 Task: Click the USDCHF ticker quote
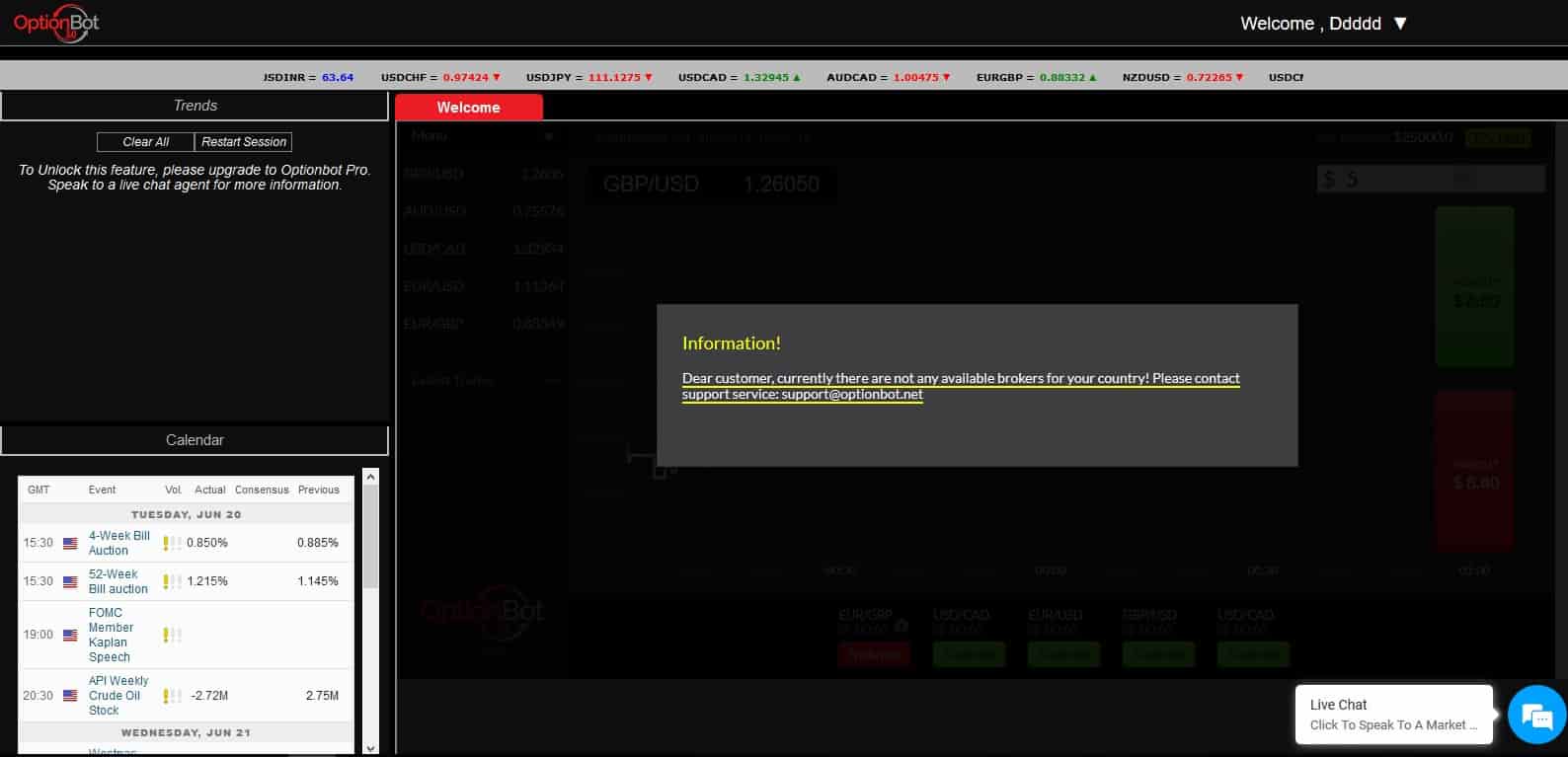(440, 77)
